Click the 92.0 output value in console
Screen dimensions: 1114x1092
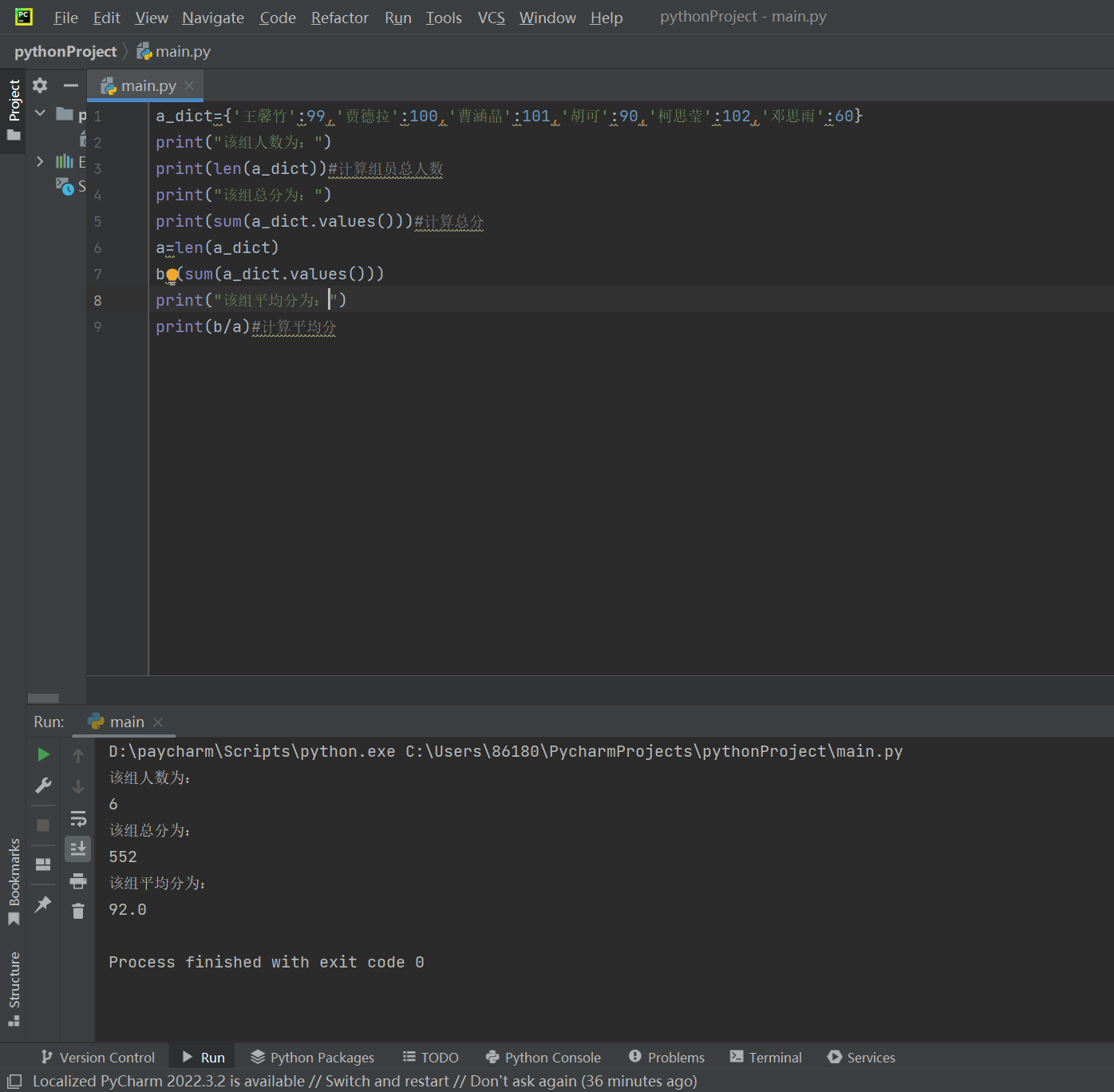tap(128, 909)
